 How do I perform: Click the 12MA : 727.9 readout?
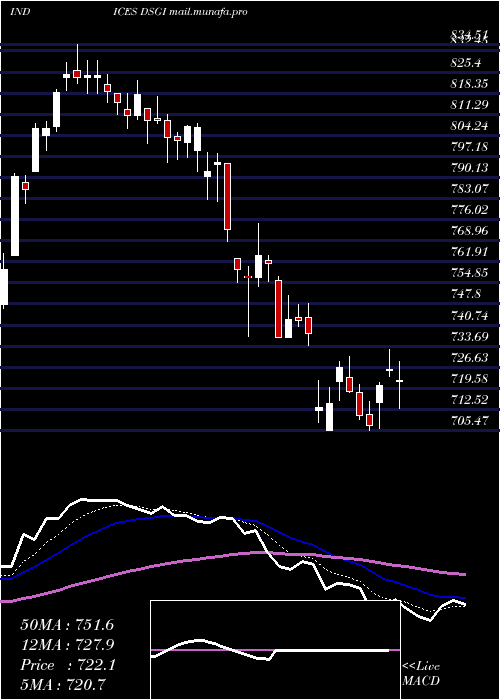coord(67,645)
